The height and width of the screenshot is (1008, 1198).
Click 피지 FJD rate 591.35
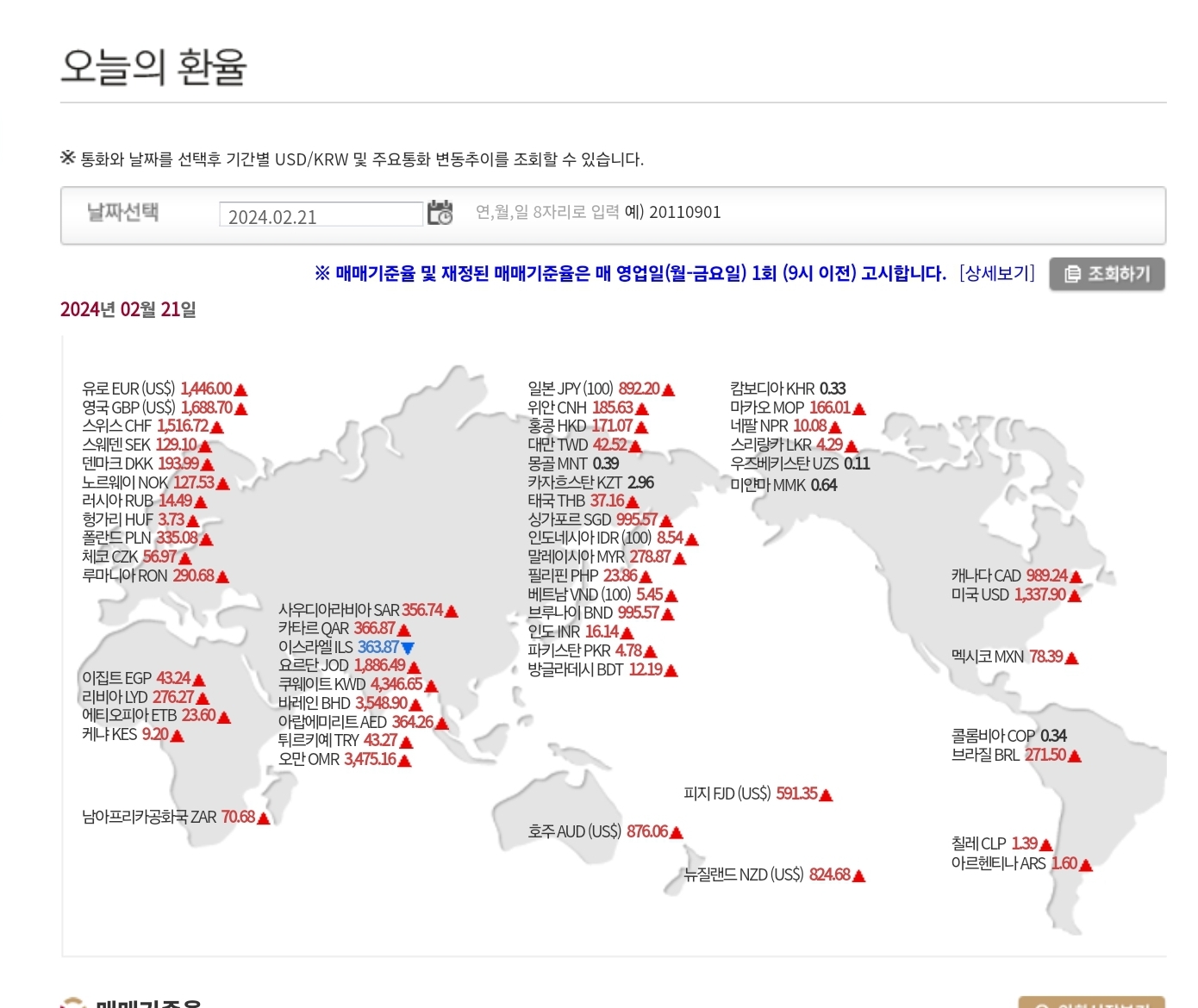point(796,794)
